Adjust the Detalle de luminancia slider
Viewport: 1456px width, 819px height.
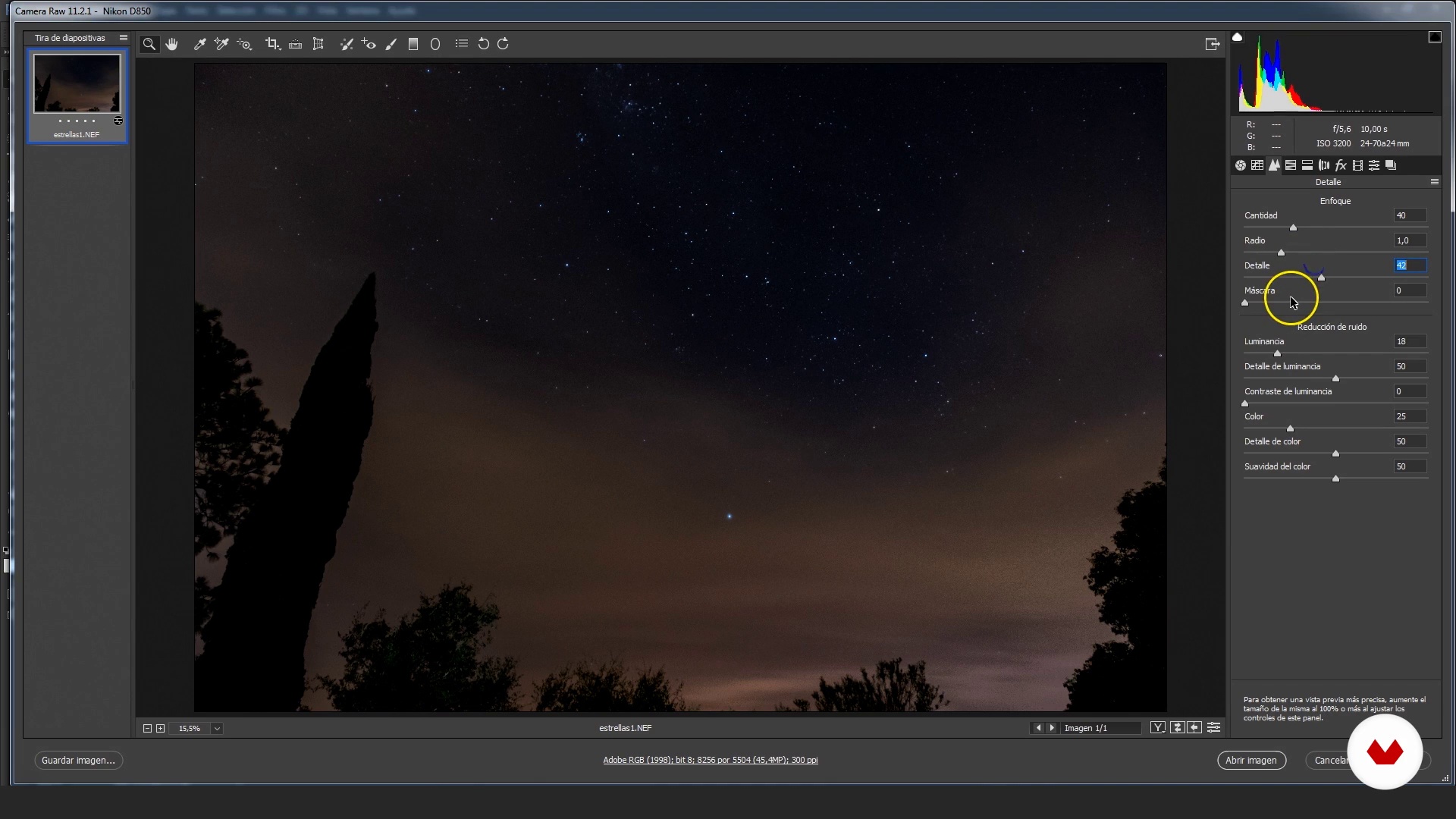click(x=1335, y=378)
